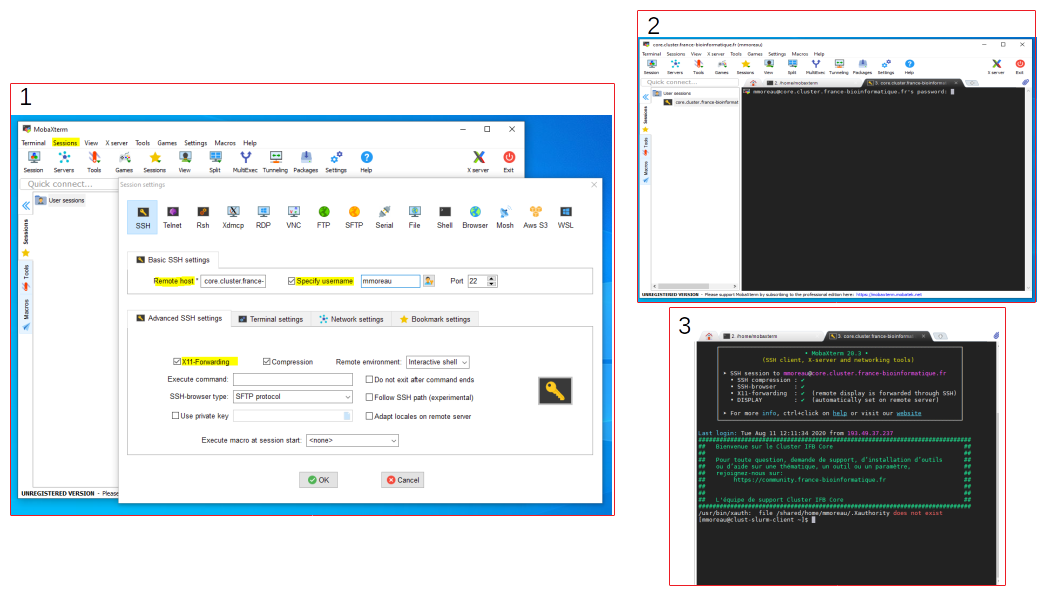Screen dimensions: 1058x595
Task: Select the Aws S3 session icon
Action: point(535,217)
